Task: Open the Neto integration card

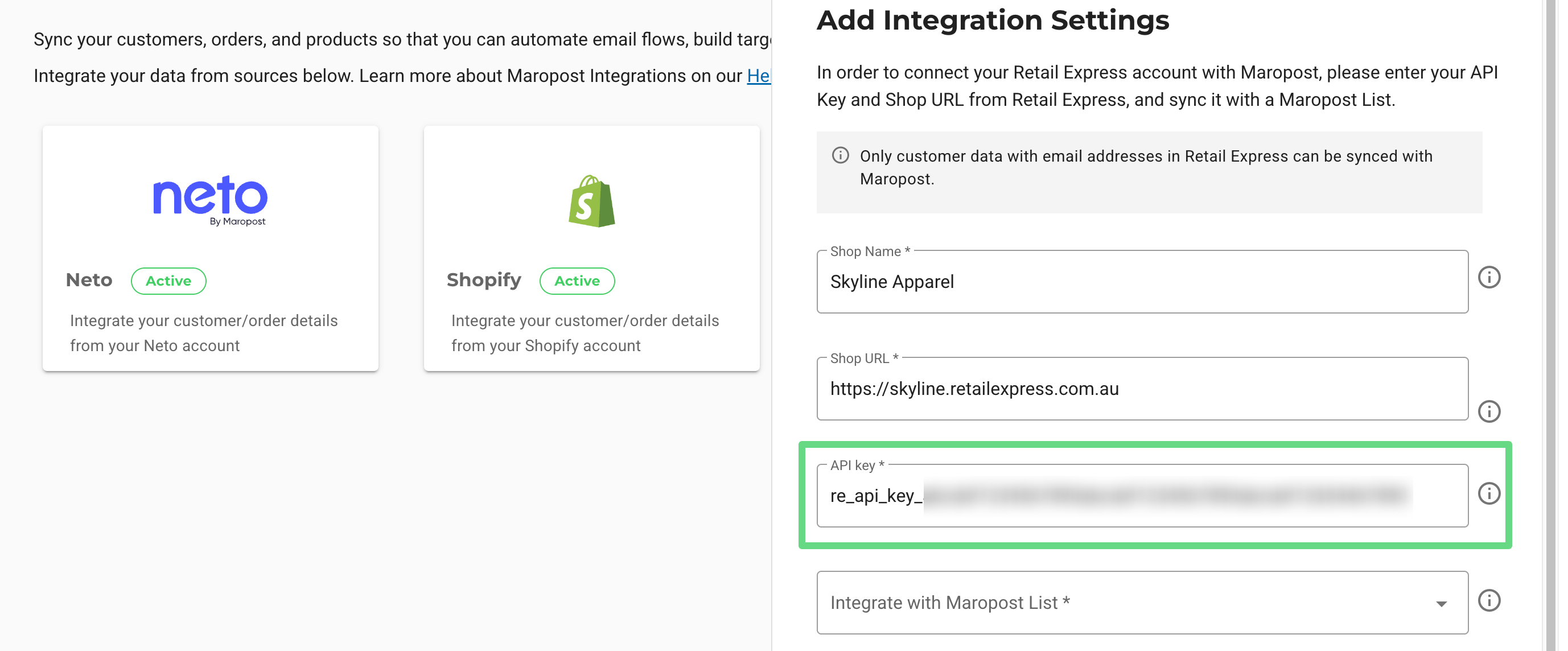Action: click(210, 248)
